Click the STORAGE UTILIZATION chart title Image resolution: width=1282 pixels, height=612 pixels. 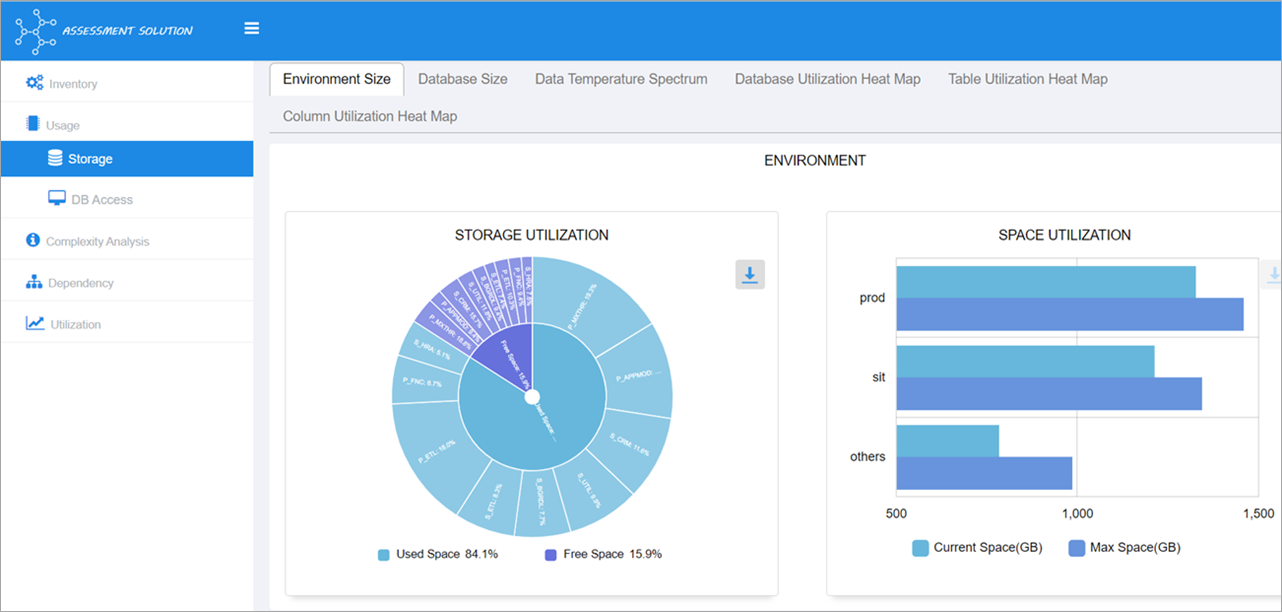click(x=531, y=235)
